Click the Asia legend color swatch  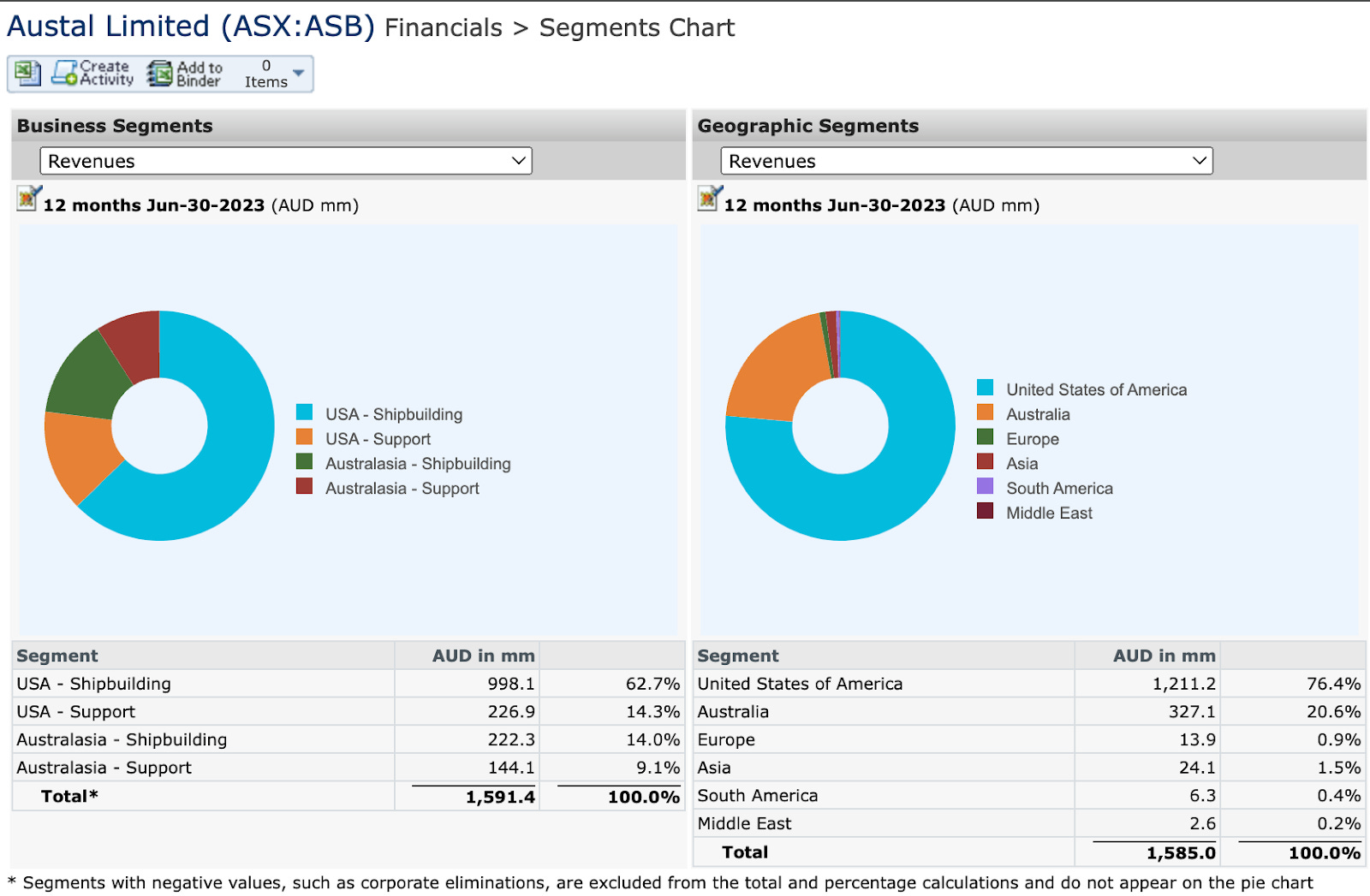[986, 461]
